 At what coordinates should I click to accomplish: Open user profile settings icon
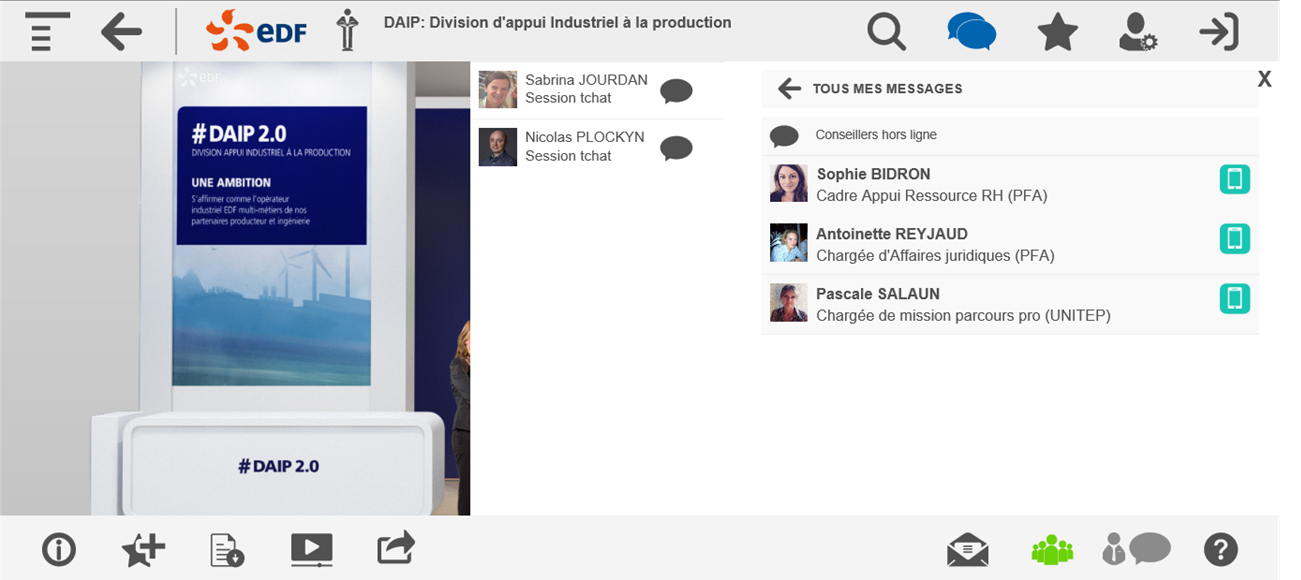pyautogui.click(x=1138, y=32)
